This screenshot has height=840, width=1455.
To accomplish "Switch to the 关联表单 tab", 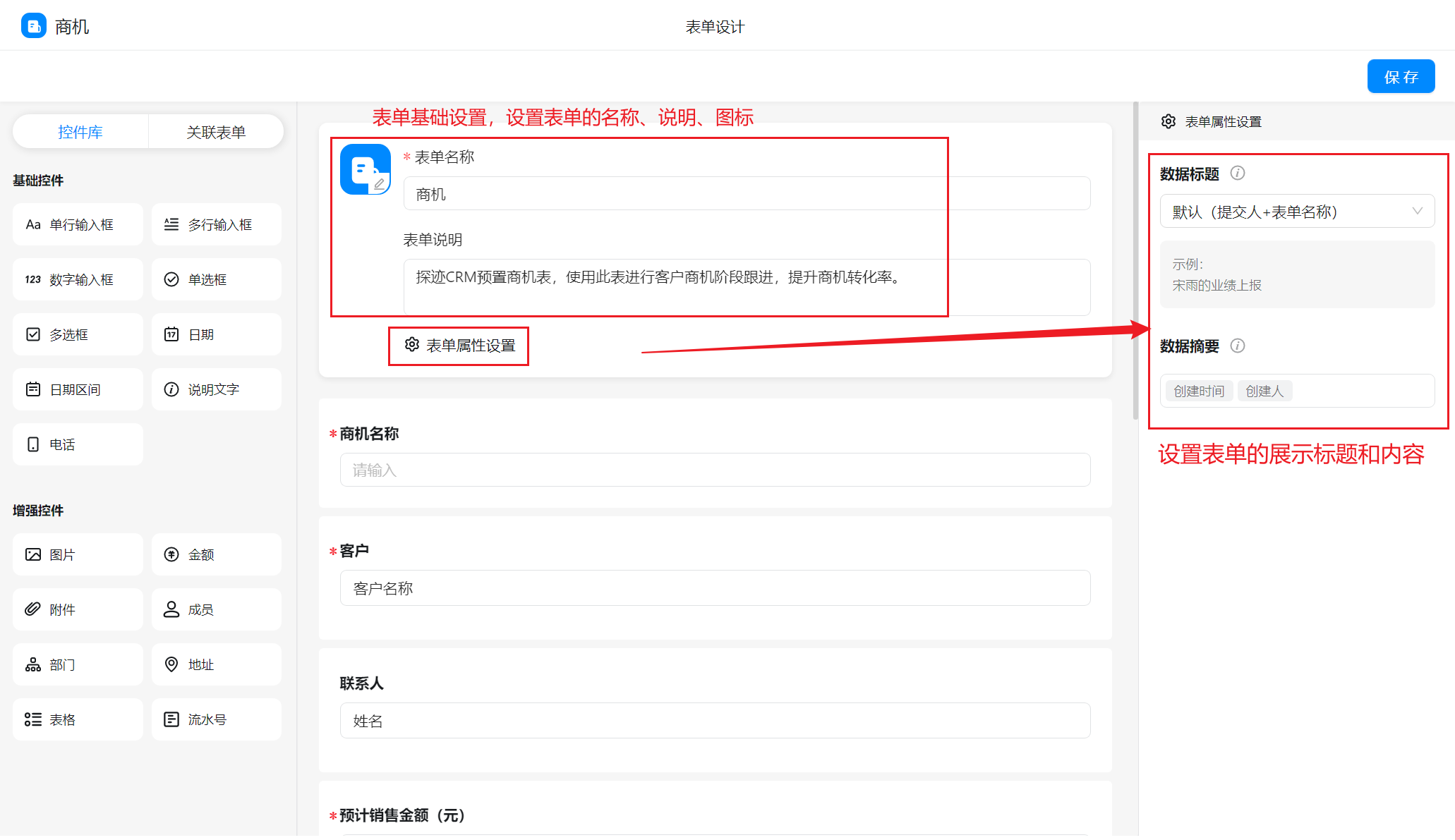I will point(216,132).
